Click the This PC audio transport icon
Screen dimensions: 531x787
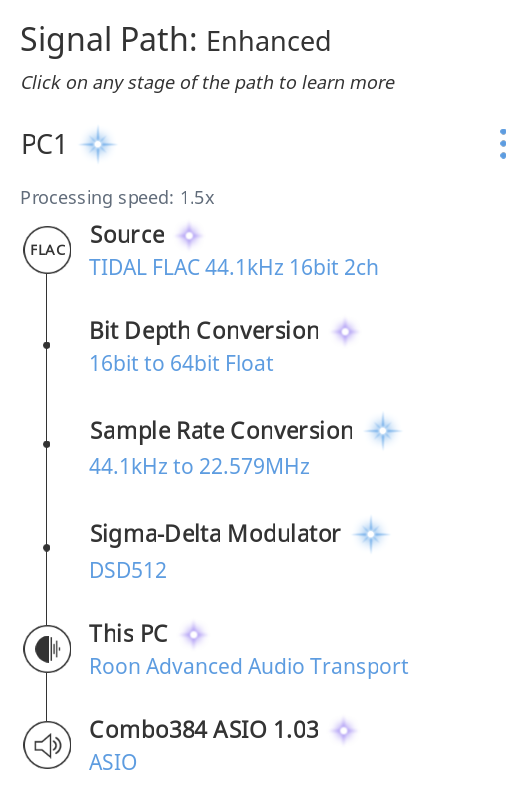[47, 649]
